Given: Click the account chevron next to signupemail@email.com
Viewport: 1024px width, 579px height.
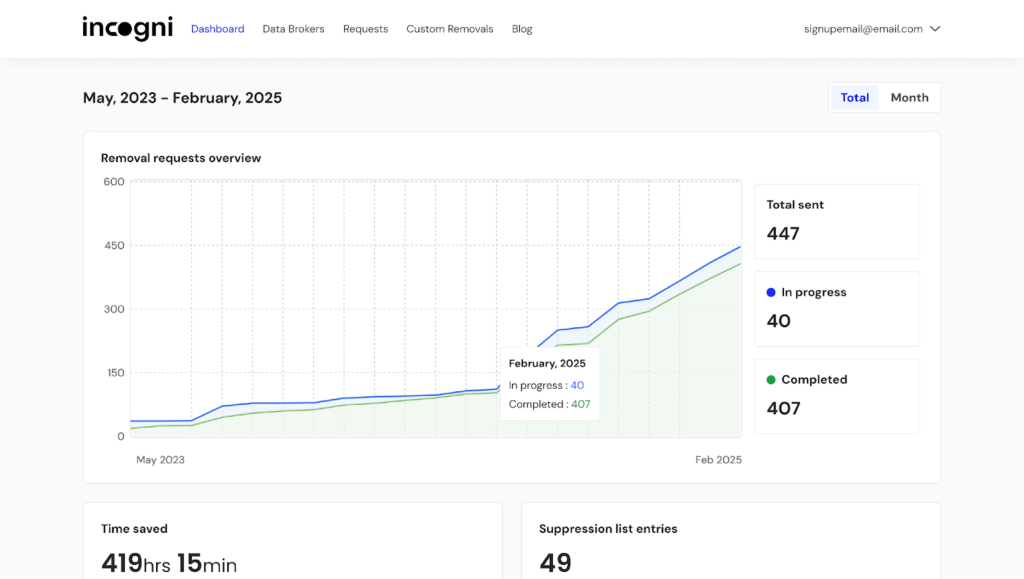Looking at the screenshot, I should [936, 29].
